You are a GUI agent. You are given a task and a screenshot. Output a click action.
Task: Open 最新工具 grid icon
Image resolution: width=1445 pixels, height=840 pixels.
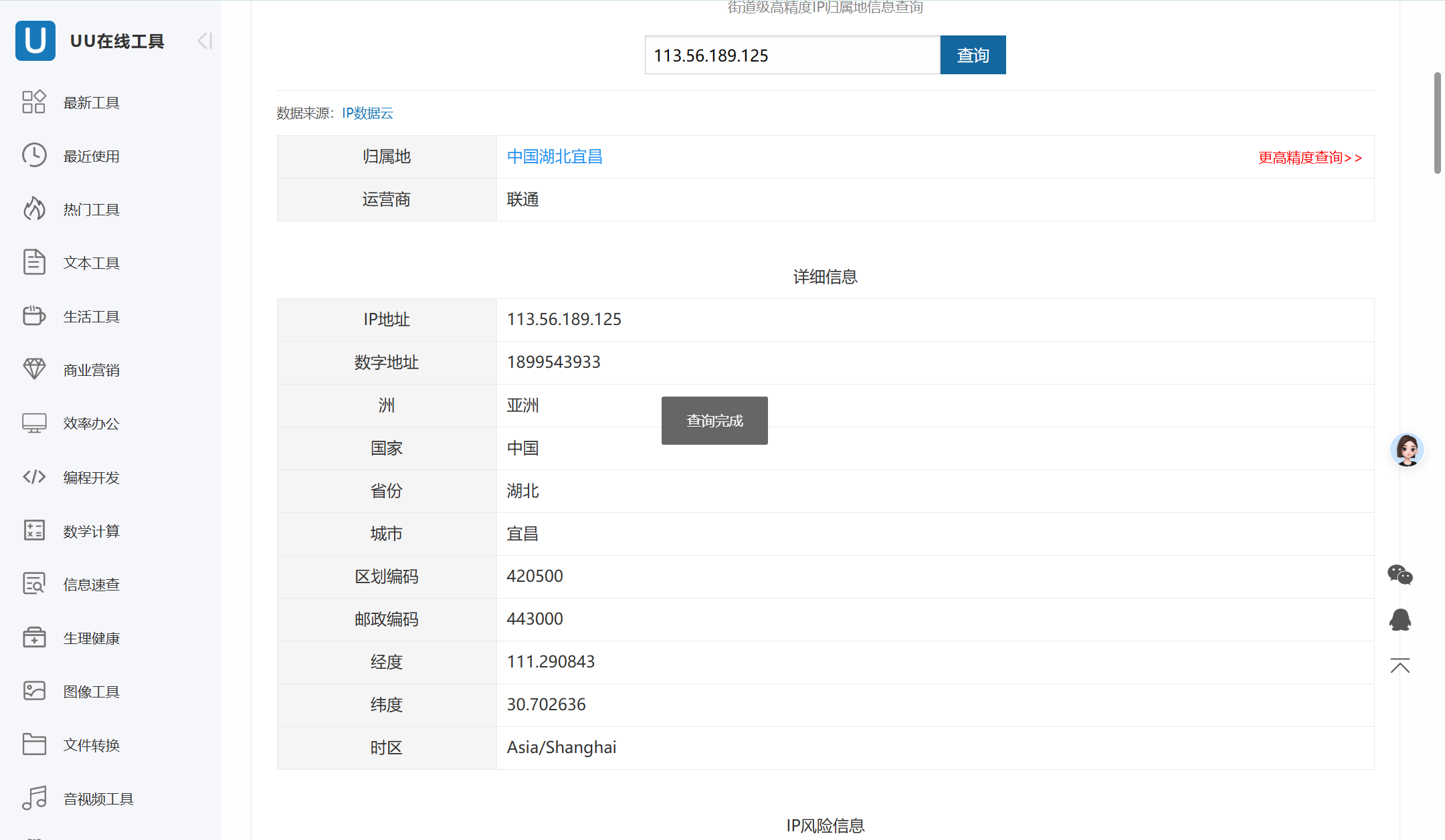pyautogui.click(x=33, y=102)
